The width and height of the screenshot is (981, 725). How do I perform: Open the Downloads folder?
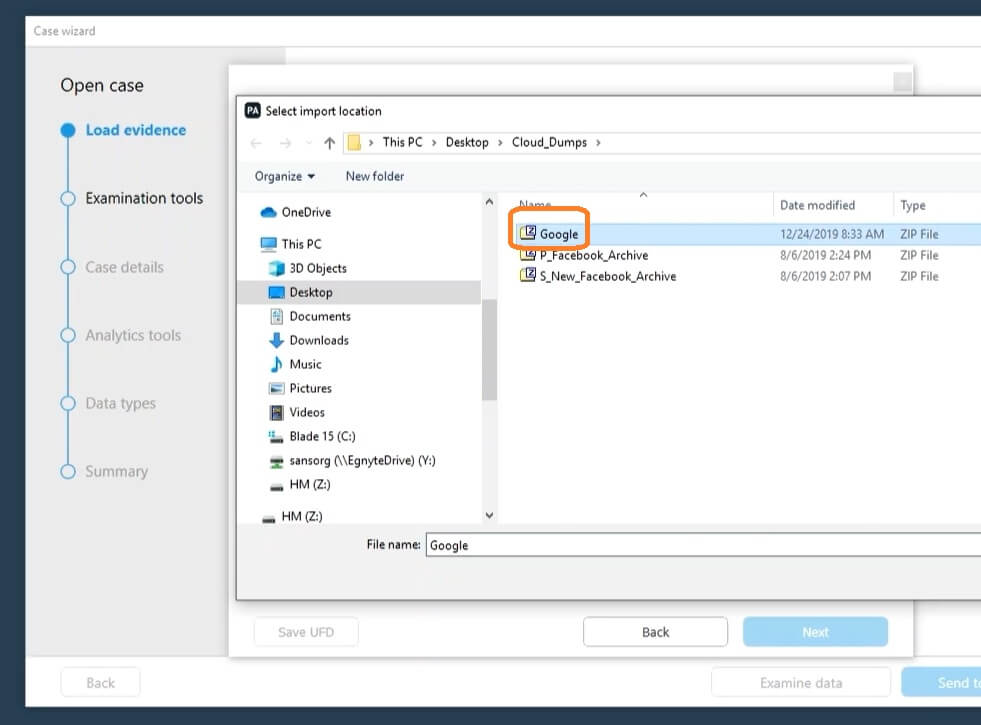pos(318,340)
